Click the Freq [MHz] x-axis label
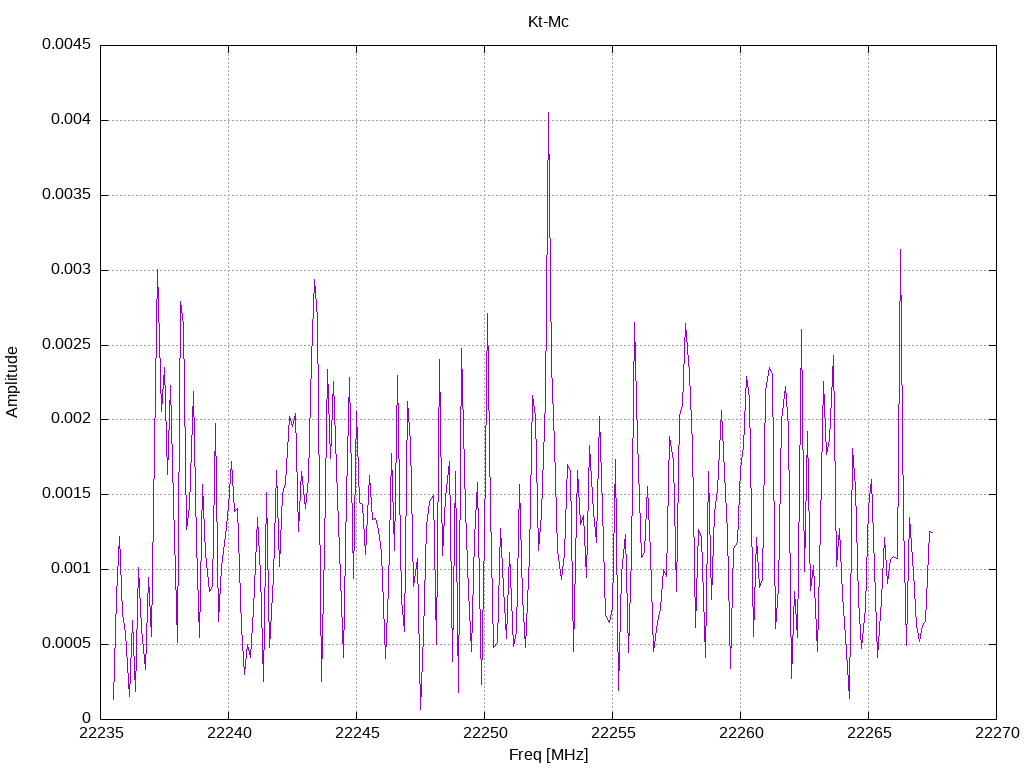Screen dimensions: 1024x768 [x=548, y=755]
